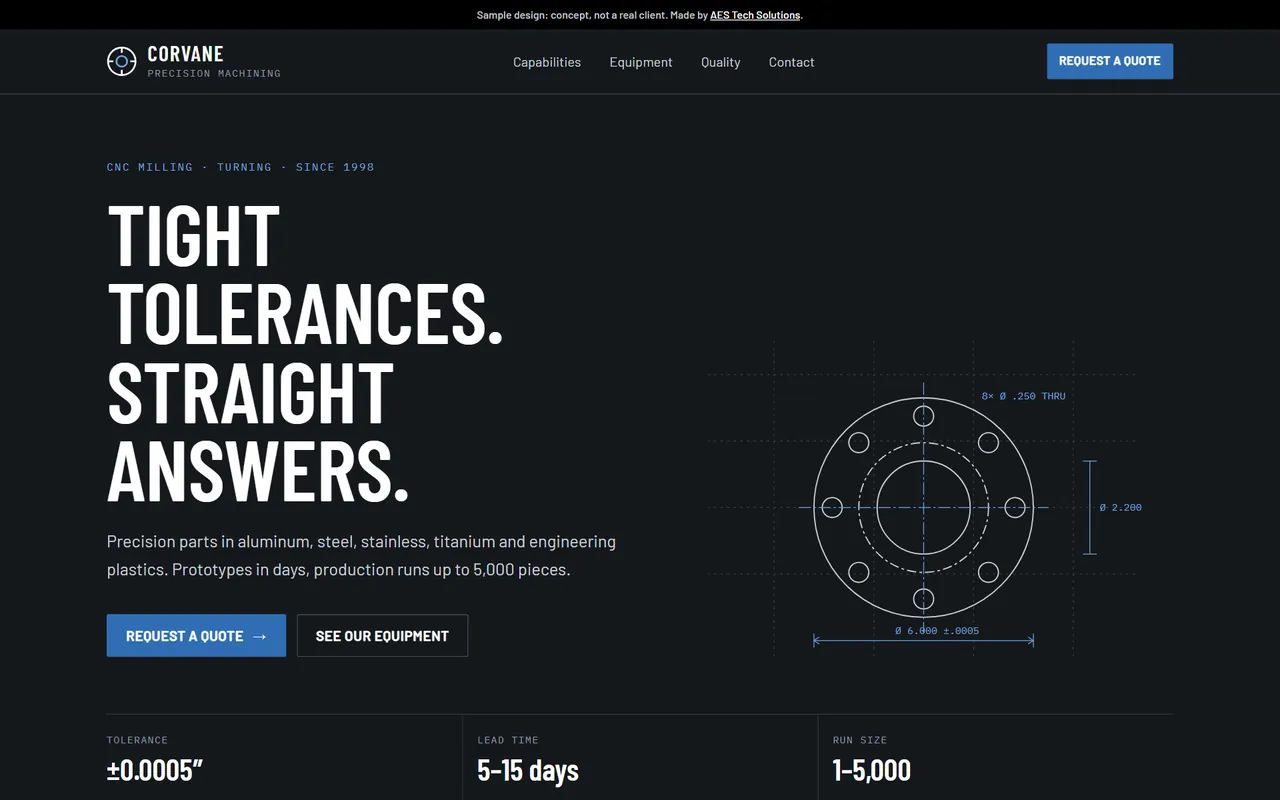The width and height of the screenshot is (1280, 800).
Task: Click the '5–15 days' lead time value
Action: coord(528,770)
